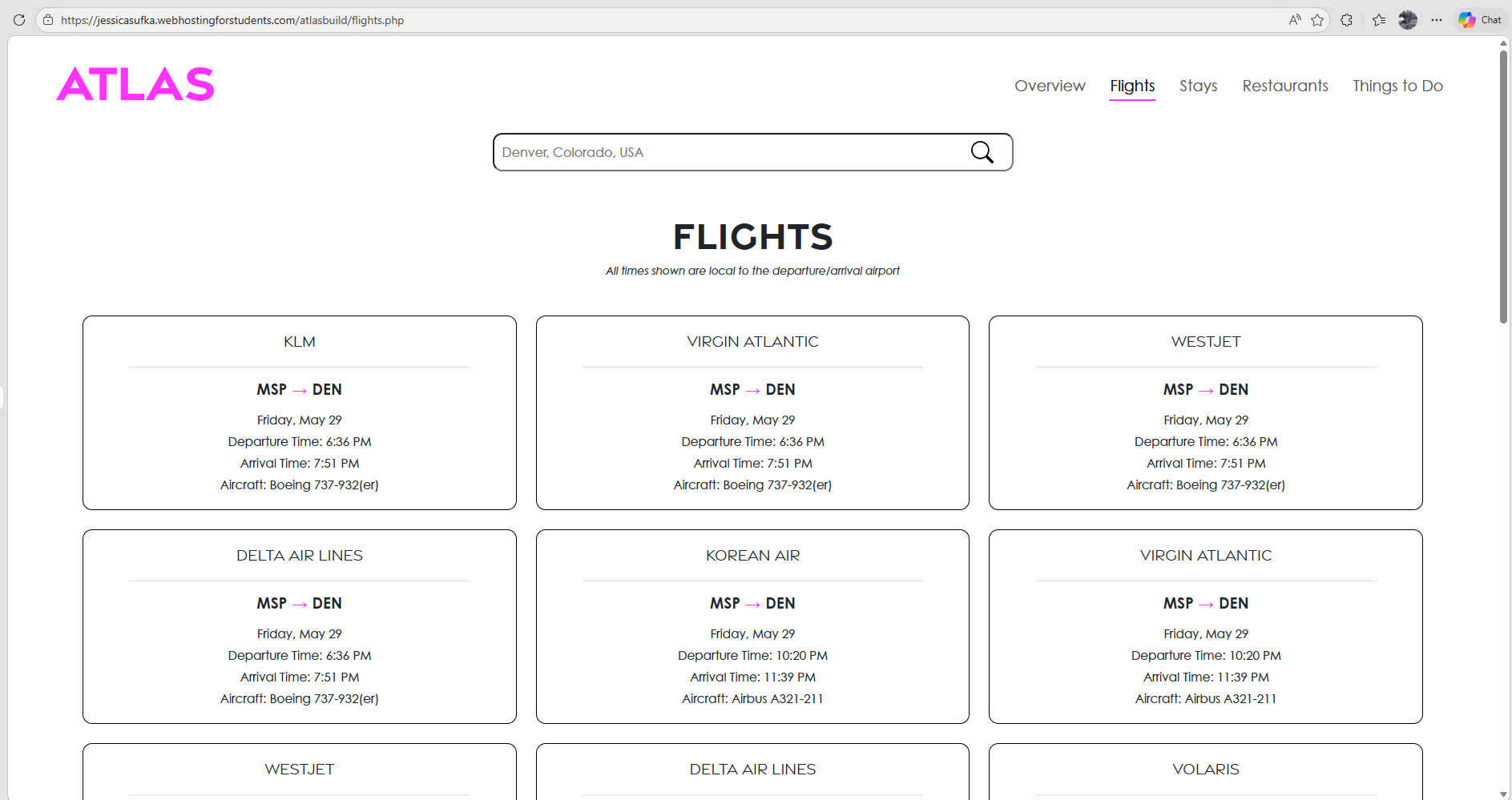
Task: Click bottom-row DELTA AIR LINES card title
Action: click(752, 770)
